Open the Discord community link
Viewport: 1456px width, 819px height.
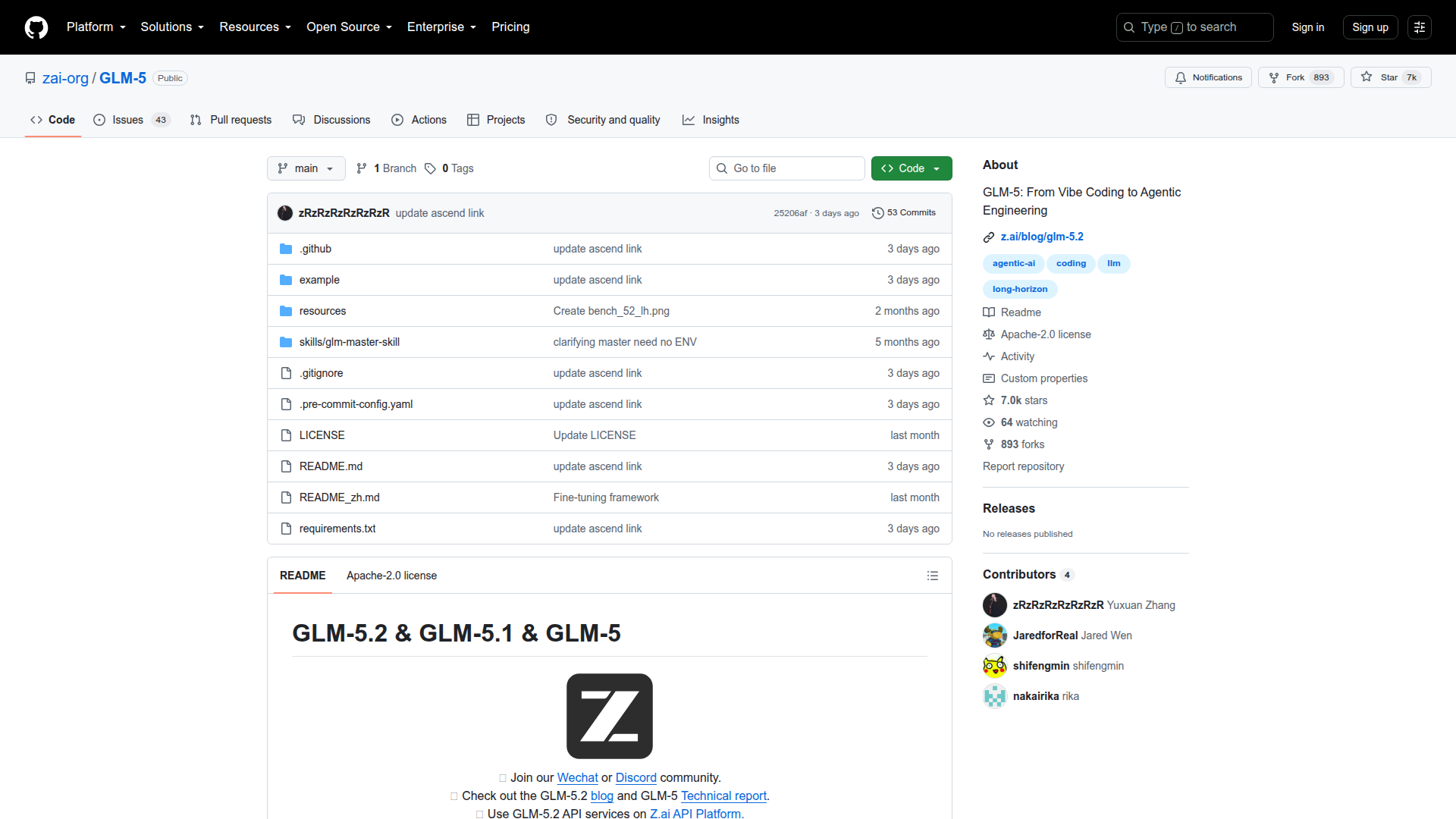point(635,777)
